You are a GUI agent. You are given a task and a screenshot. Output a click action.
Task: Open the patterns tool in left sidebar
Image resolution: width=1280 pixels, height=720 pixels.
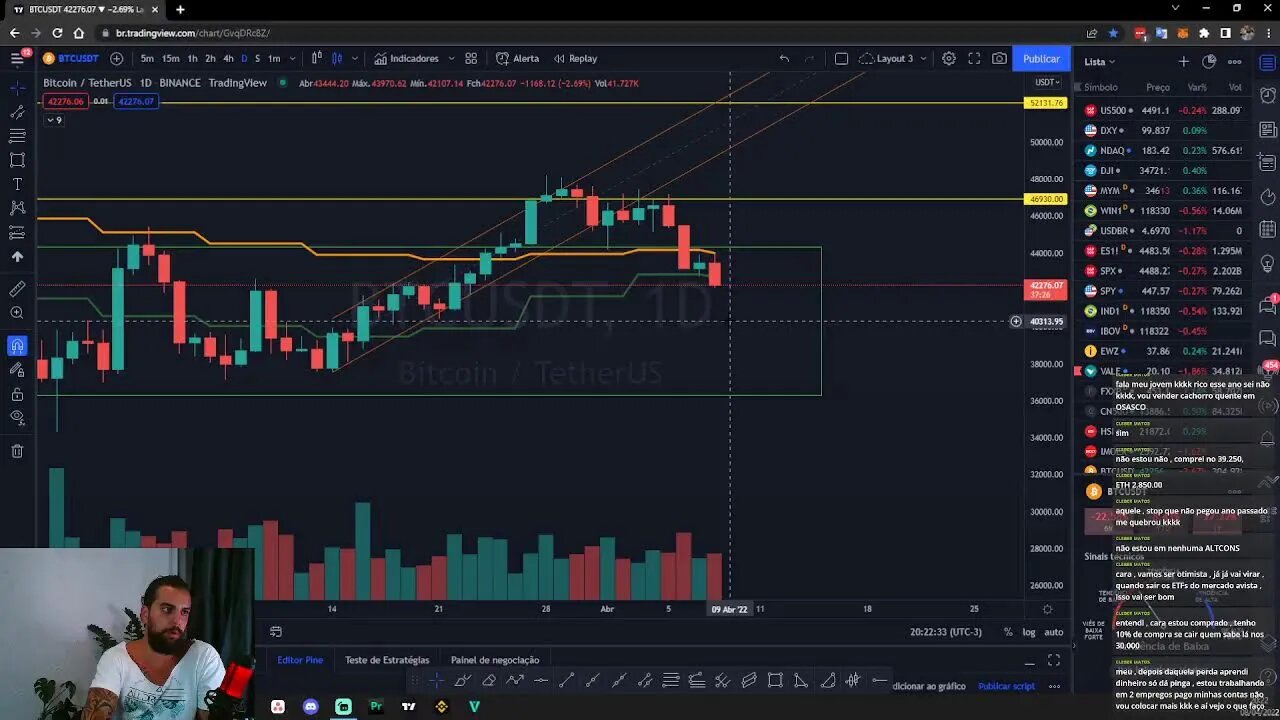coord(17,208)
